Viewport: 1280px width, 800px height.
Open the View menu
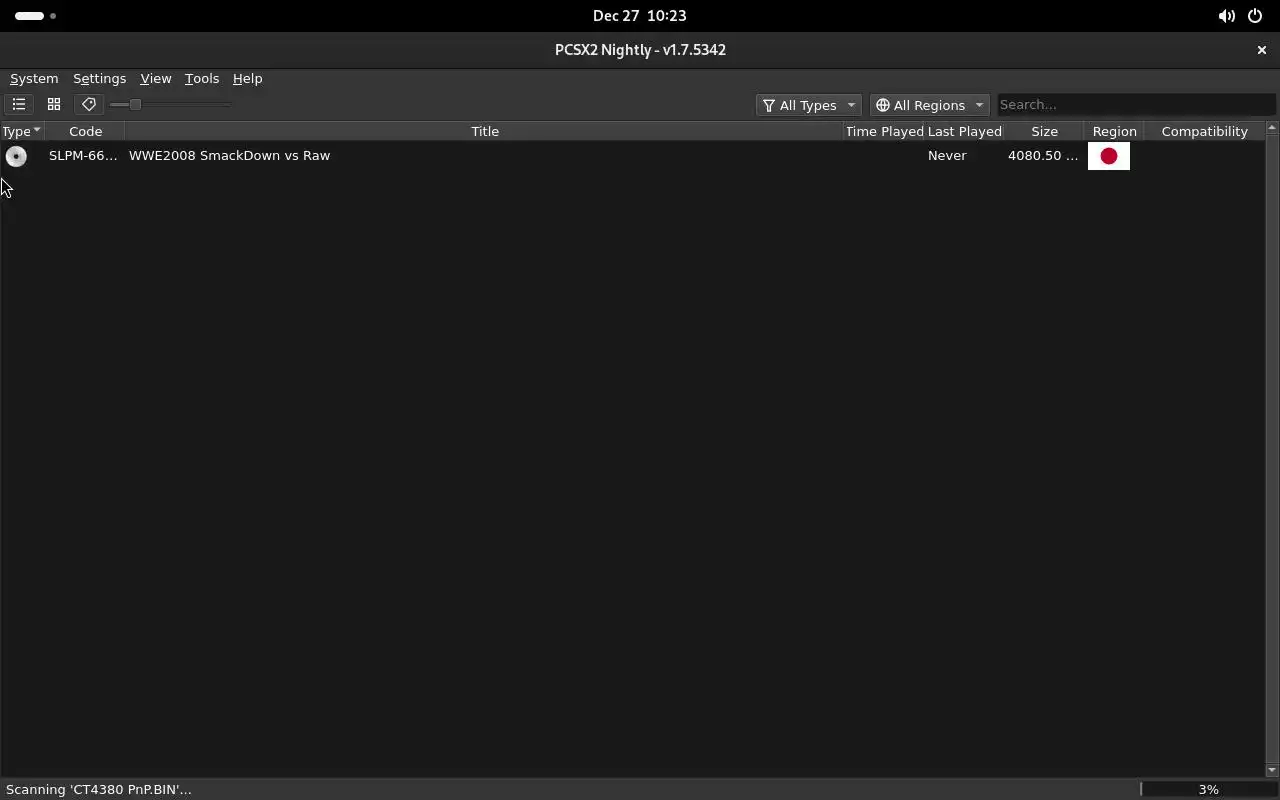(x=156, y=78)
